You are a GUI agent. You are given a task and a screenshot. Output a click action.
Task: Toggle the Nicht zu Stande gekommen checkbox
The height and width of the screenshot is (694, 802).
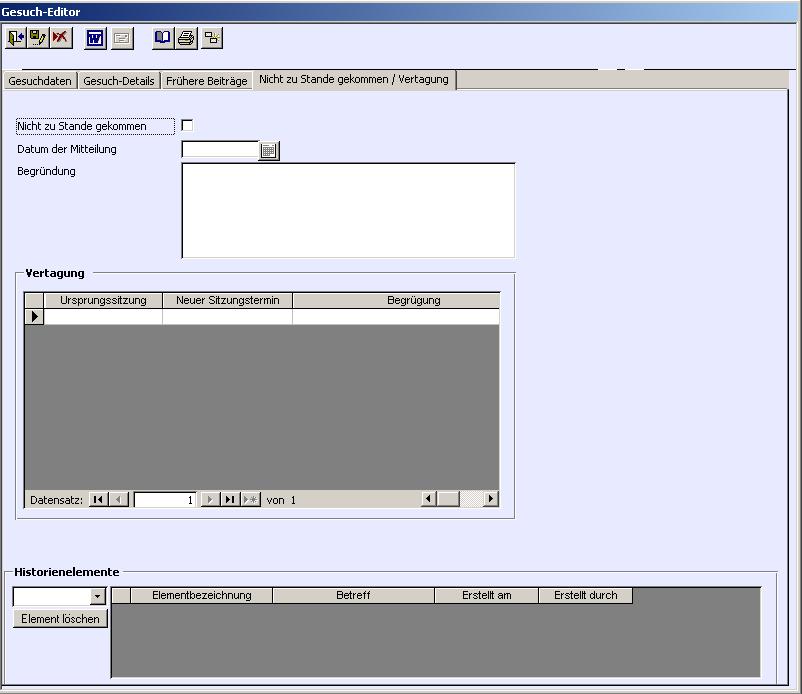(187, 126)
